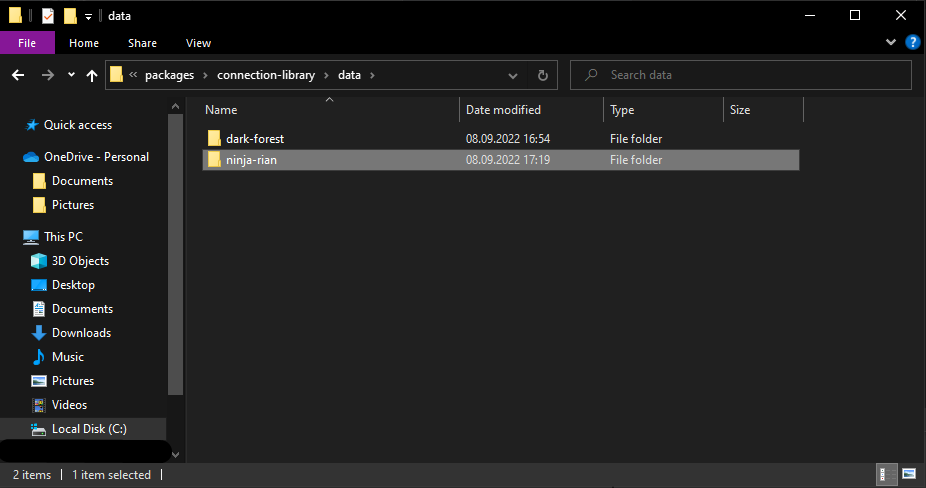Go back with the Back arrow
The height and width of the screenshot is (488, 926).
18,75
